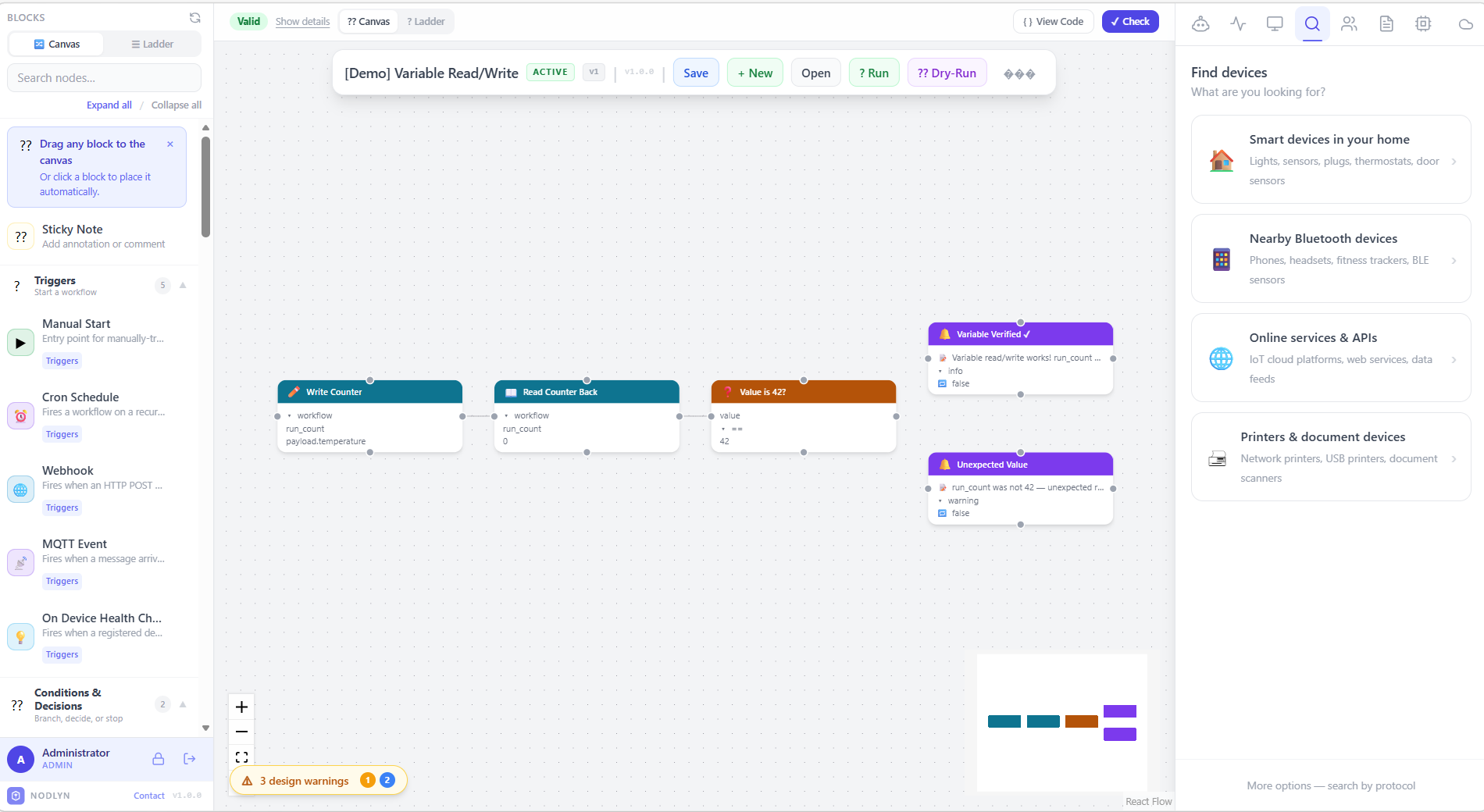Open Smart devices in your home
The image size is (1484, 812).
1331,159
